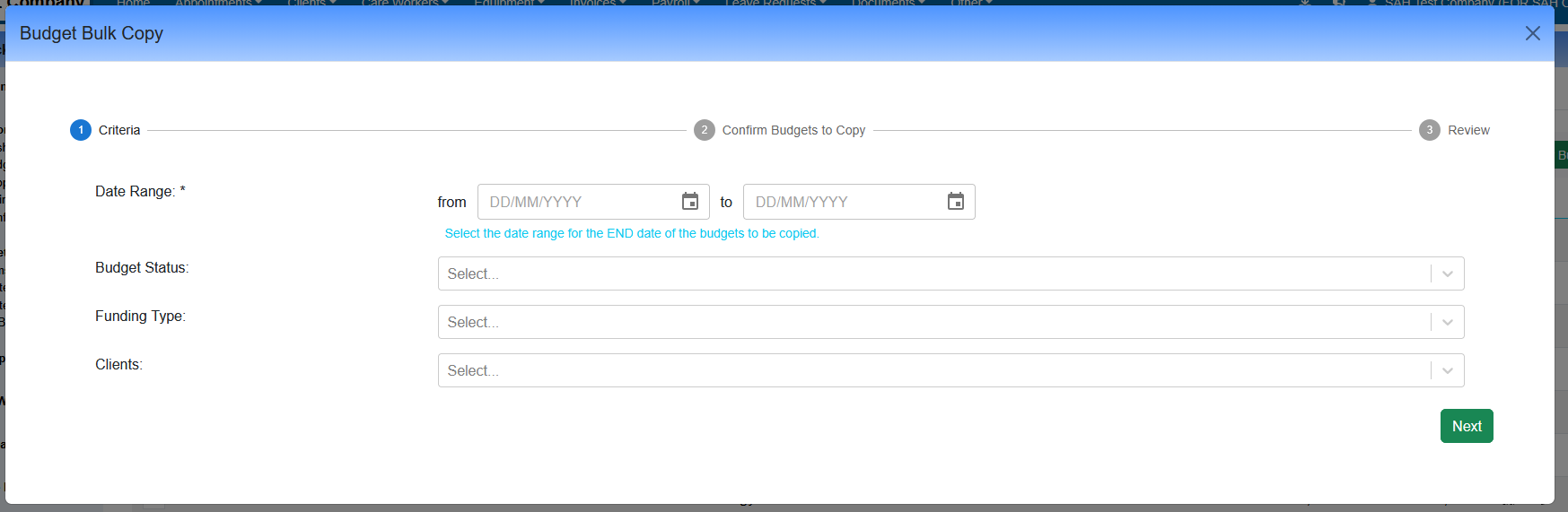Click the step 3 number circle

[x=1430, y=130]
